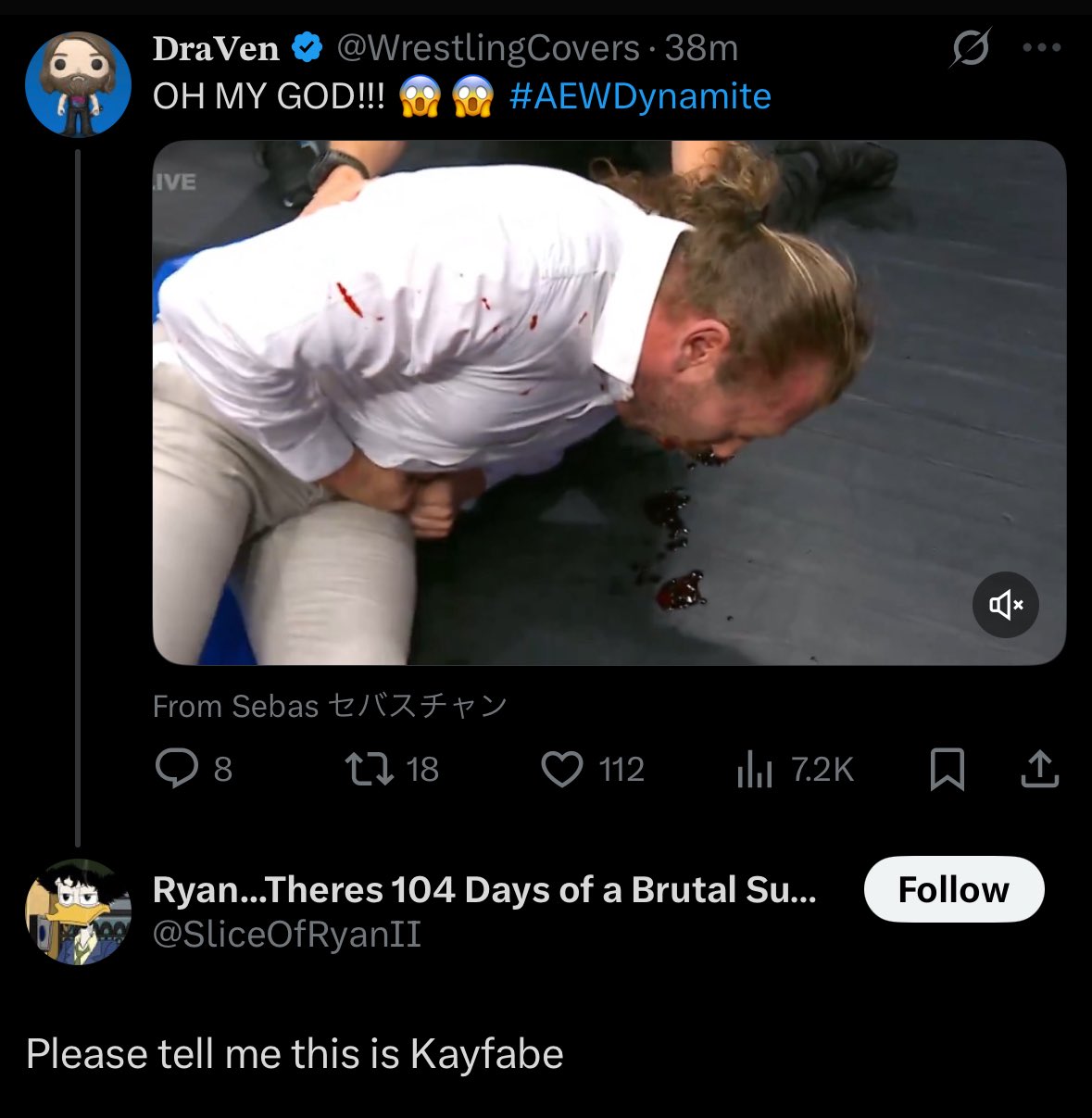
Task: Click the blue verified badge
Action: 308,48
